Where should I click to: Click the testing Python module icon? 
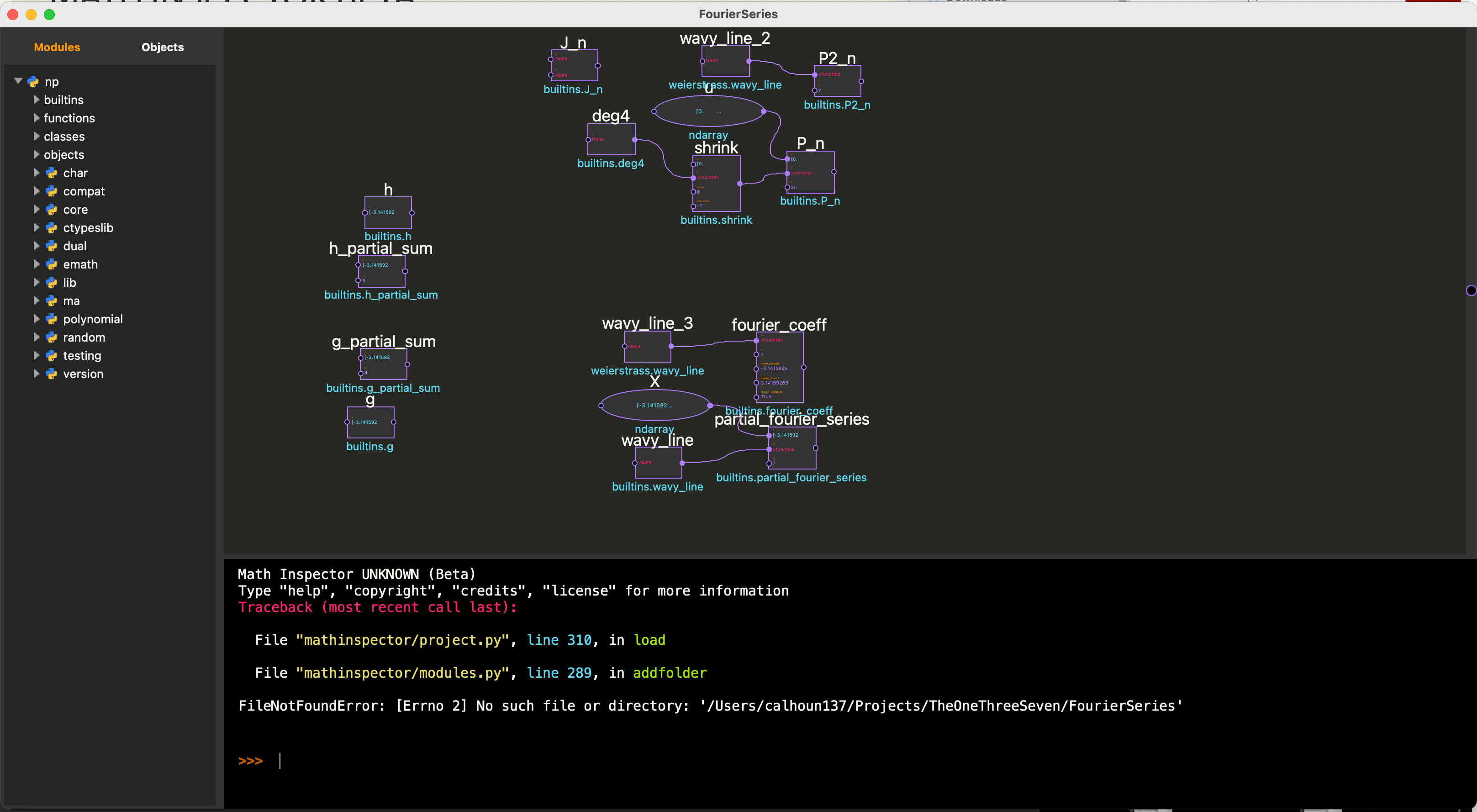tap(52, 356)
